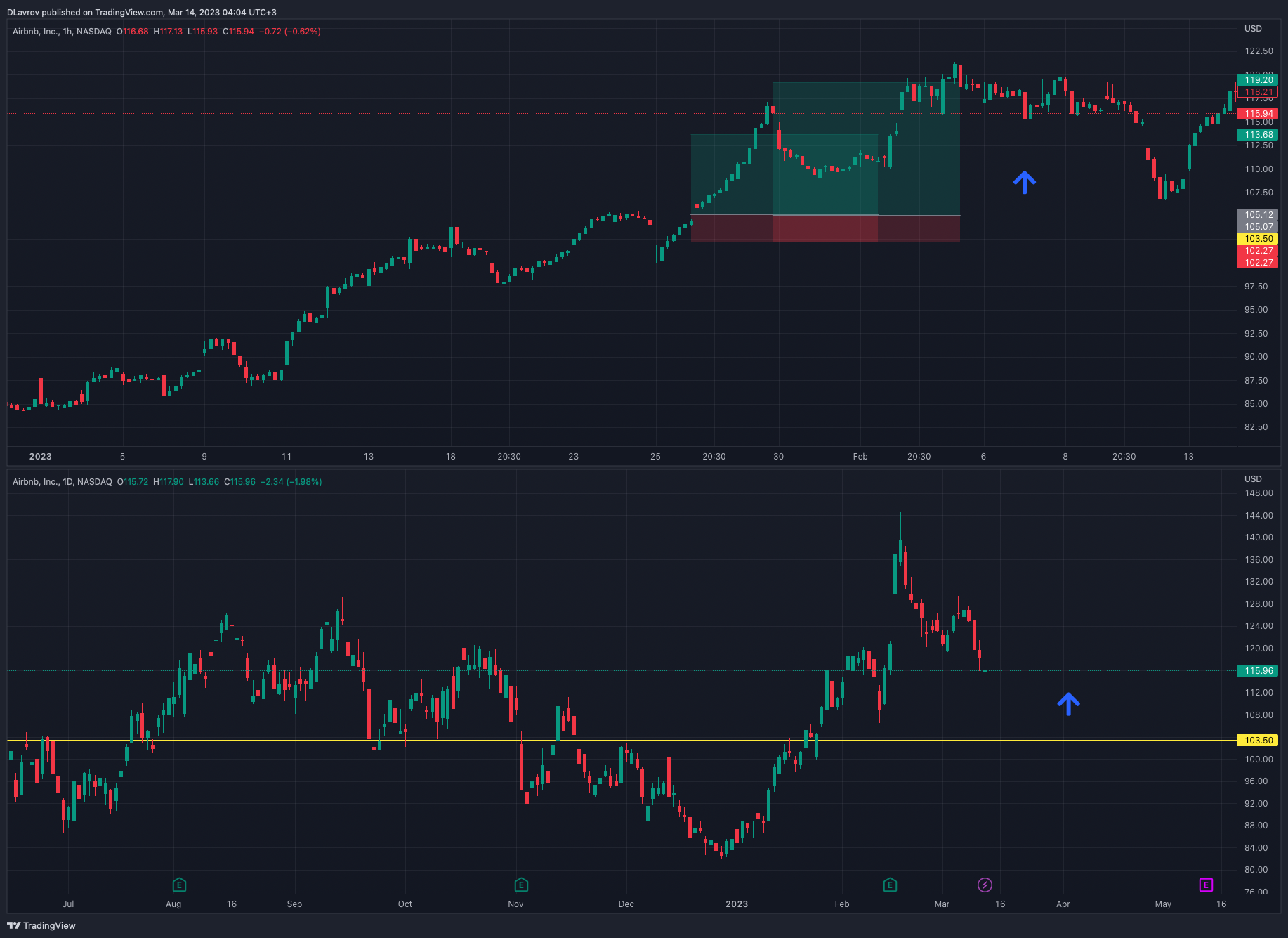
Task: Click the earnings E marker near Nov
Action: [x=521, y=885]
